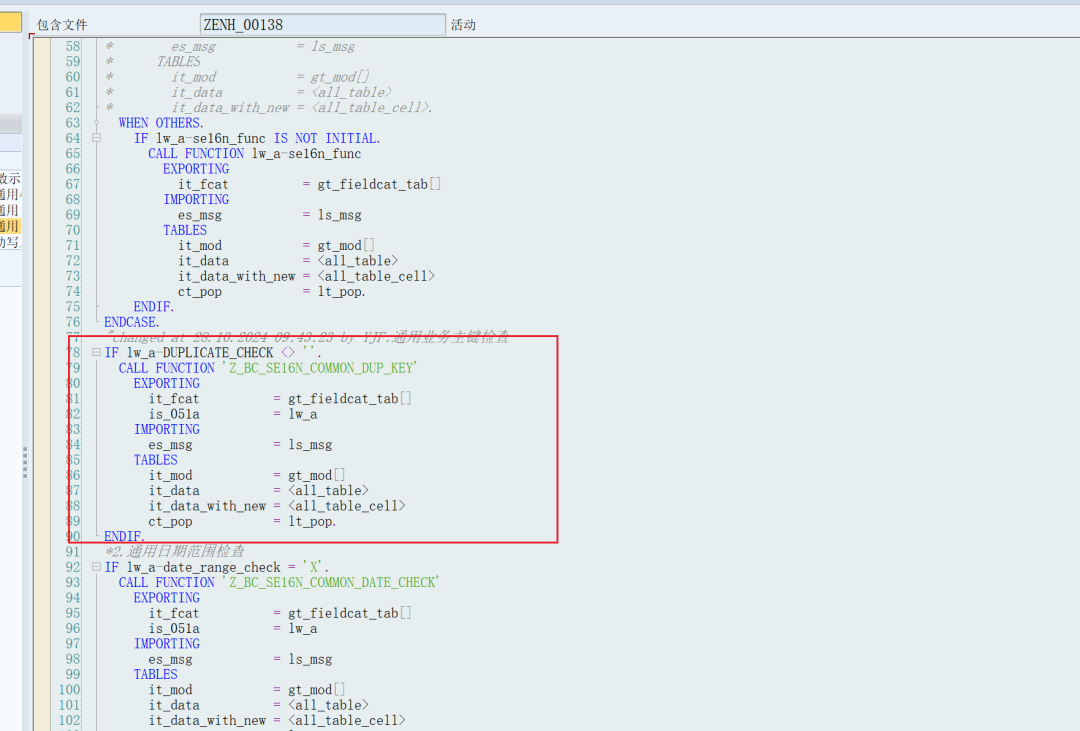Screen dimensions: 1080x731
Task: Click the comment 通用日期范围检查 on line 91
Action: click(x=185, y=551)
